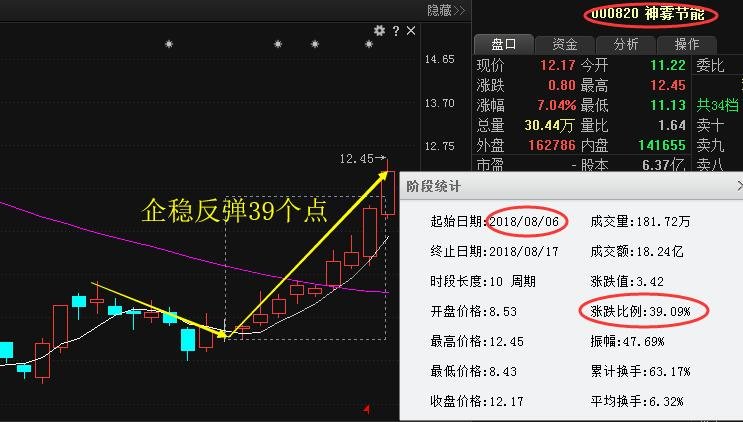Click 最高 value 12.45 in quote panel
Image resolution: width=743 pixels, height=422 pixels.
pos(668,85)
